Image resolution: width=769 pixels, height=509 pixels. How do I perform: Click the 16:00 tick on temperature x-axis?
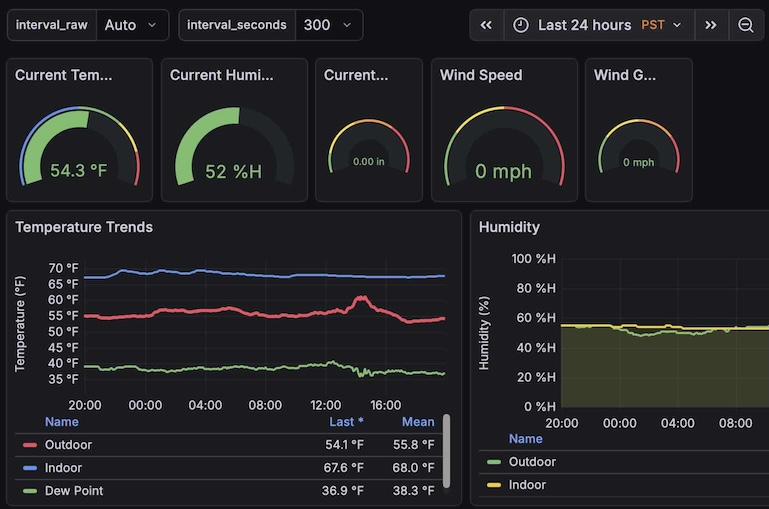point(385,405)
